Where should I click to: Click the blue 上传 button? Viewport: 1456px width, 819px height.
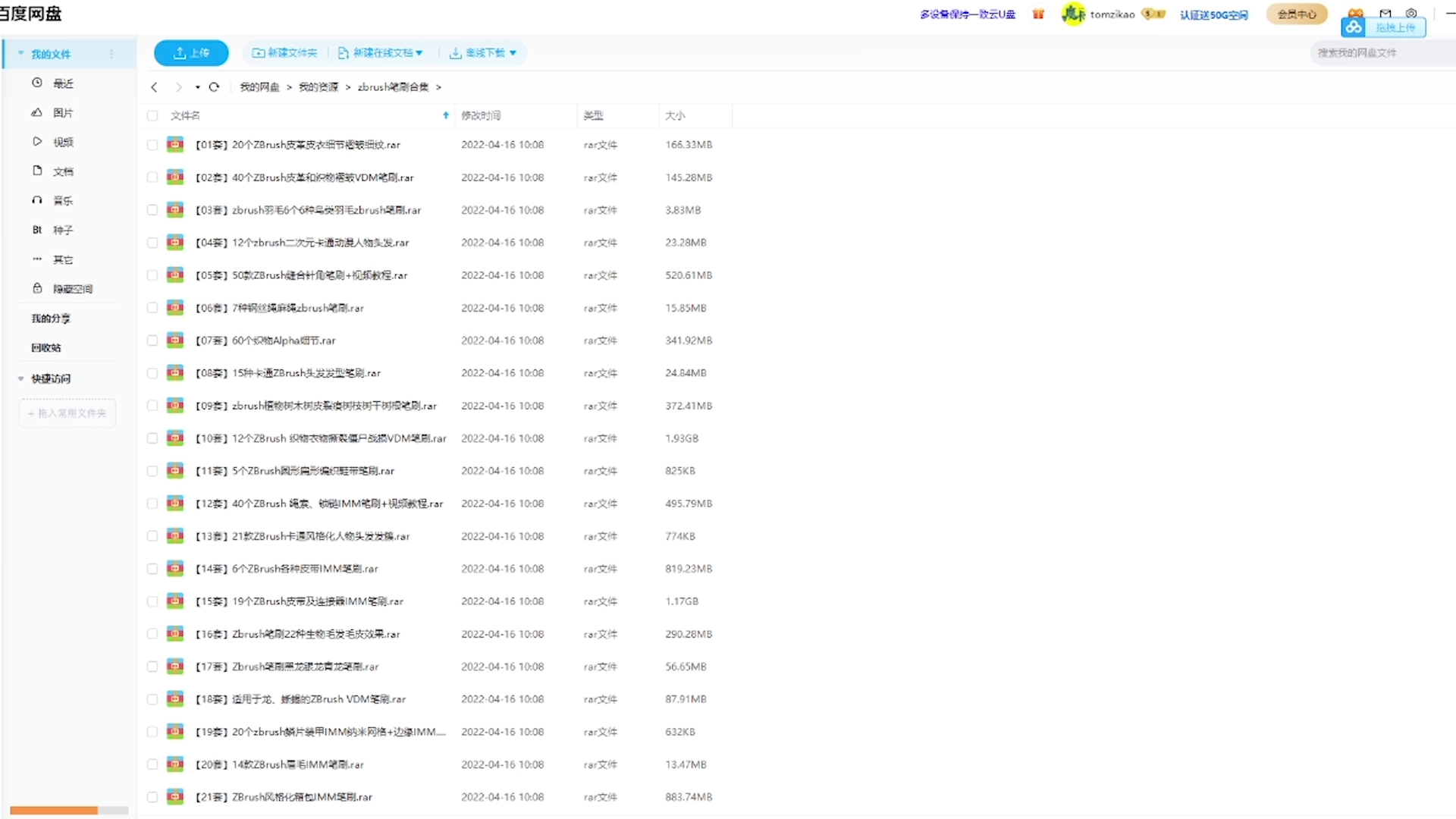click(x=191, y=53)
